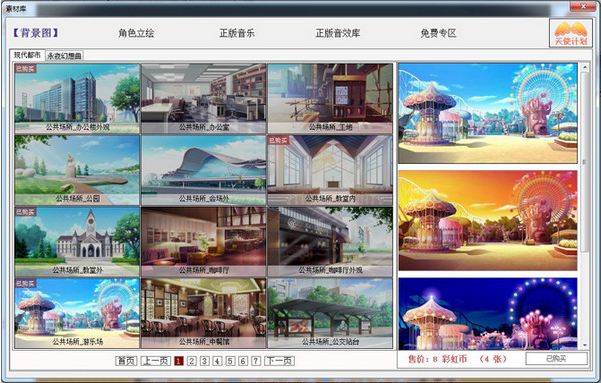Jump to page 7
This screenshot has height=383, width=601.
(256, 361)
